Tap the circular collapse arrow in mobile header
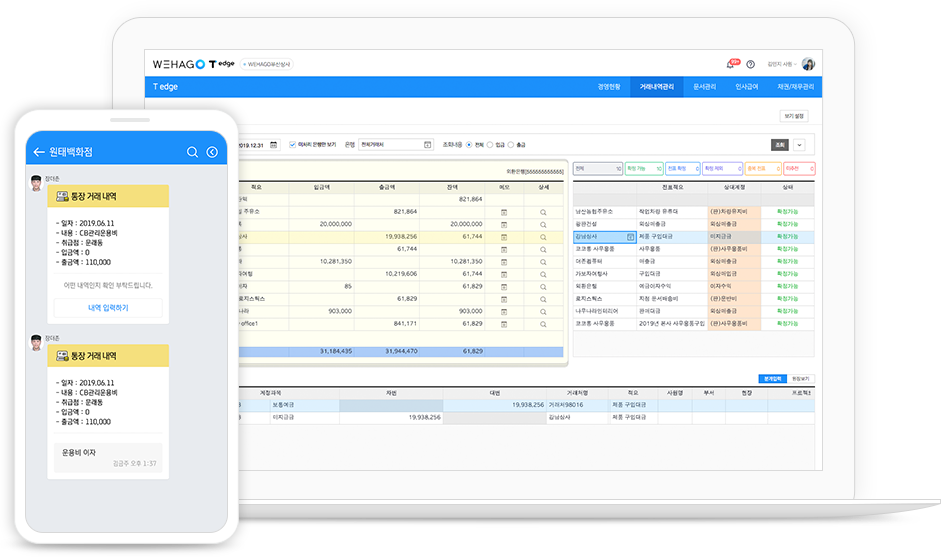The image size is (941, 557). tap(212, 152)
